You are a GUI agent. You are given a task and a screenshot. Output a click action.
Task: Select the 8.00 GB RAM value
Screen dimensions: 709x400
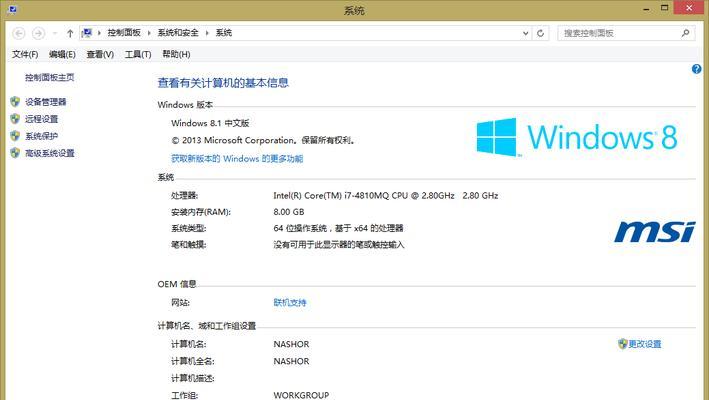tap(288, 212)
